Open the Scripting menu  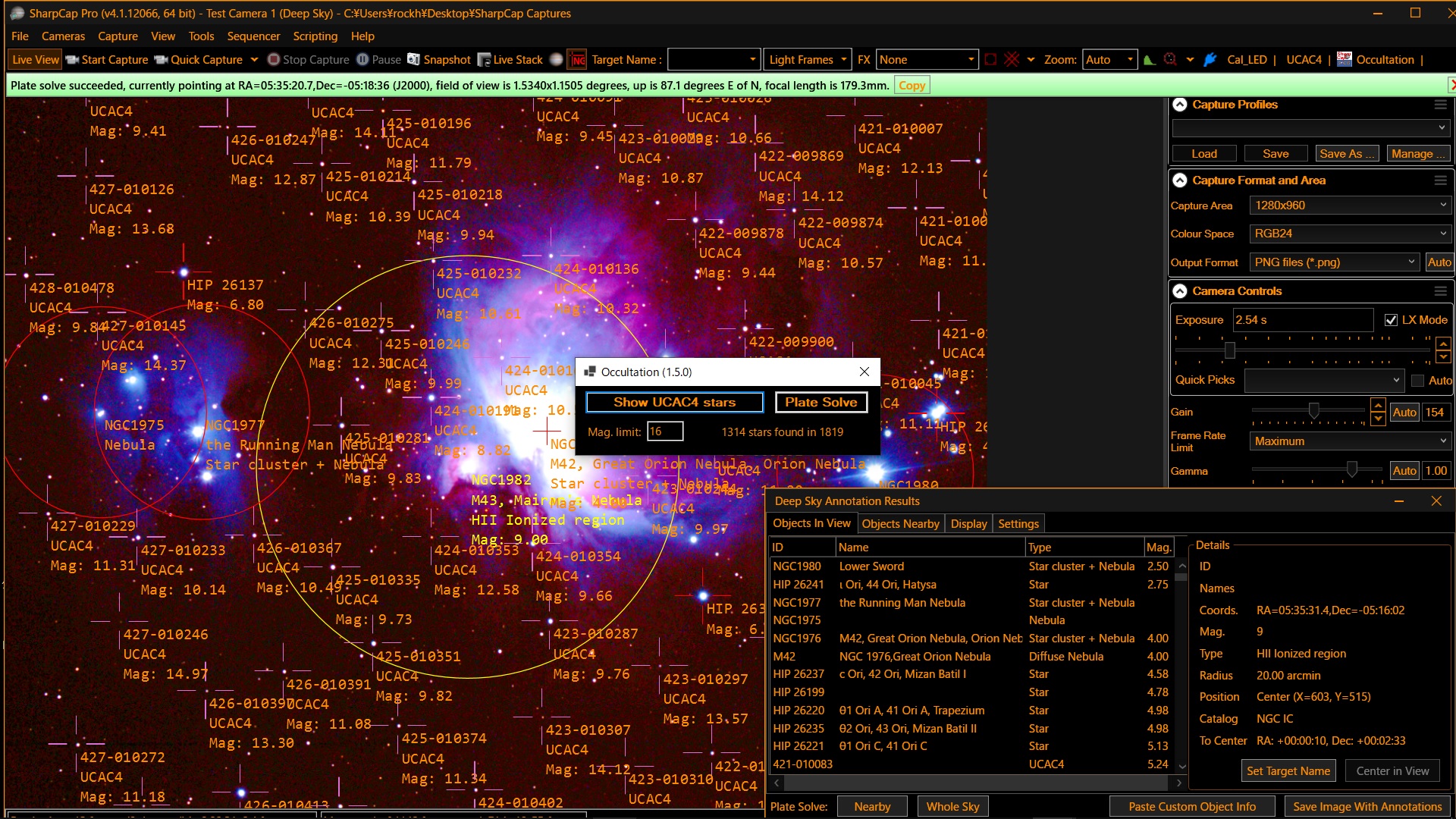coord(315,36)
